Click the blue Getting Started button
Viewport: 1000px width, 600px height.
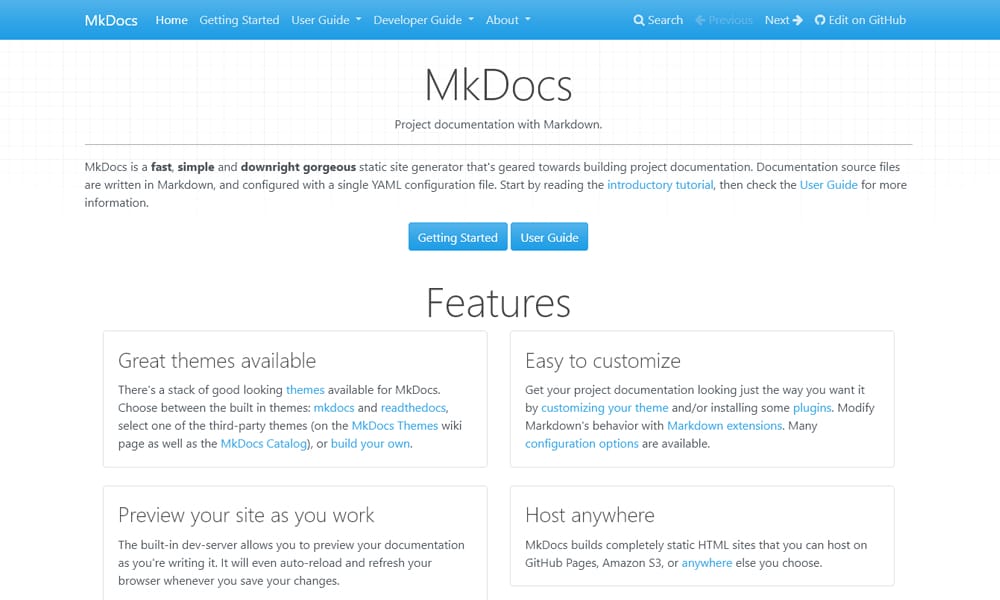pyautogui.click(x=457, y=237)
